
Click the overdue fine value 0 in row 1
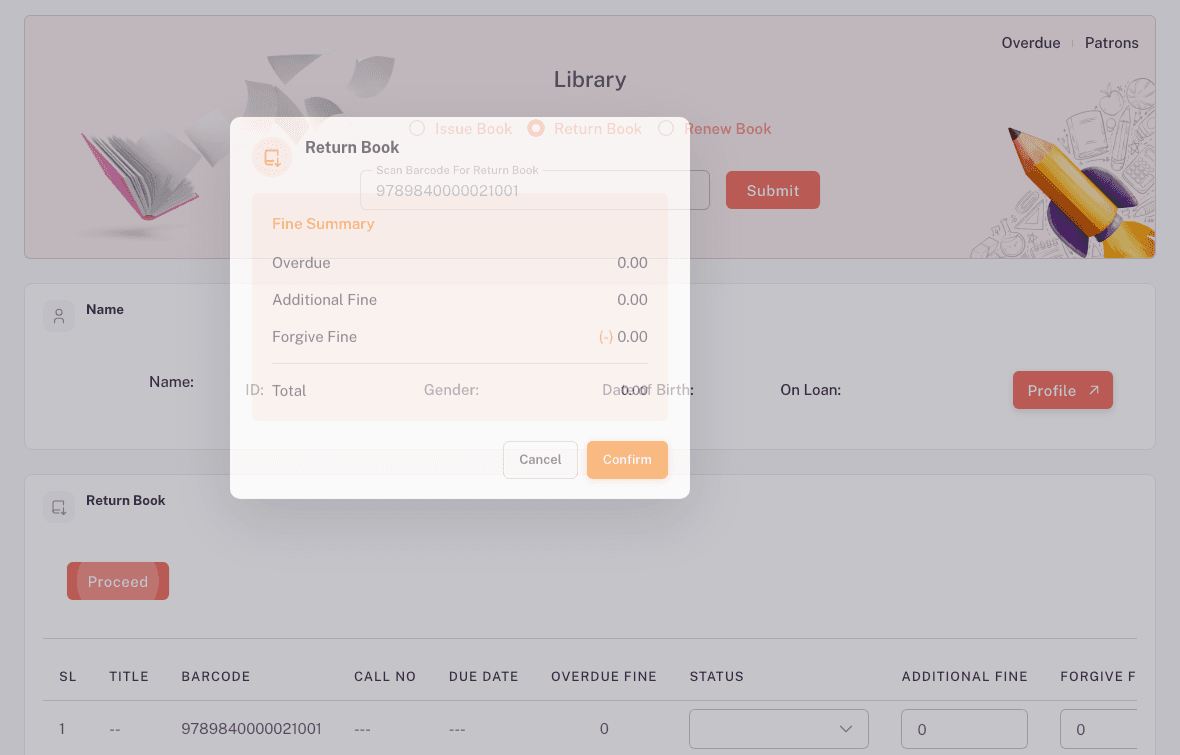point(604,729)
